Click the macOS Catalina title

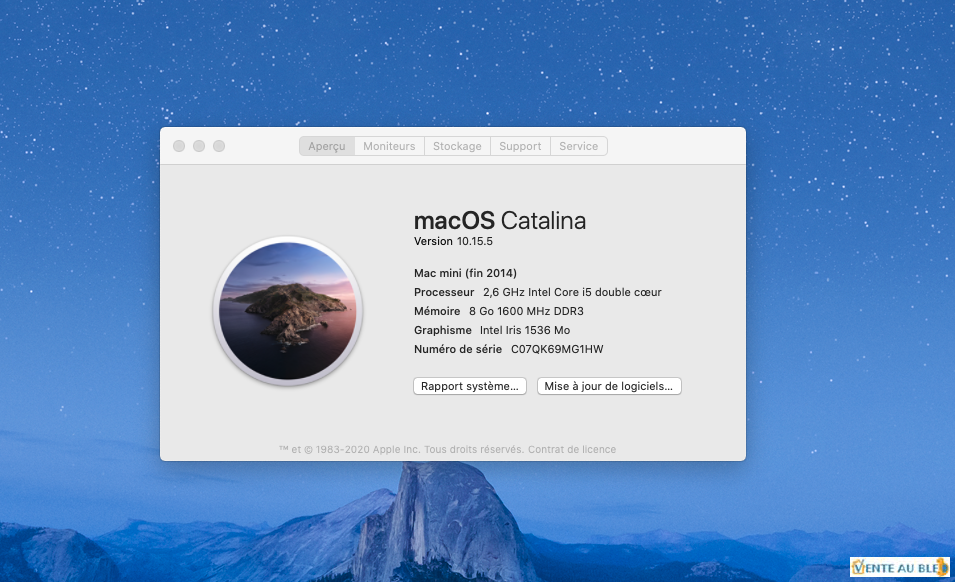tap(500, 220)
